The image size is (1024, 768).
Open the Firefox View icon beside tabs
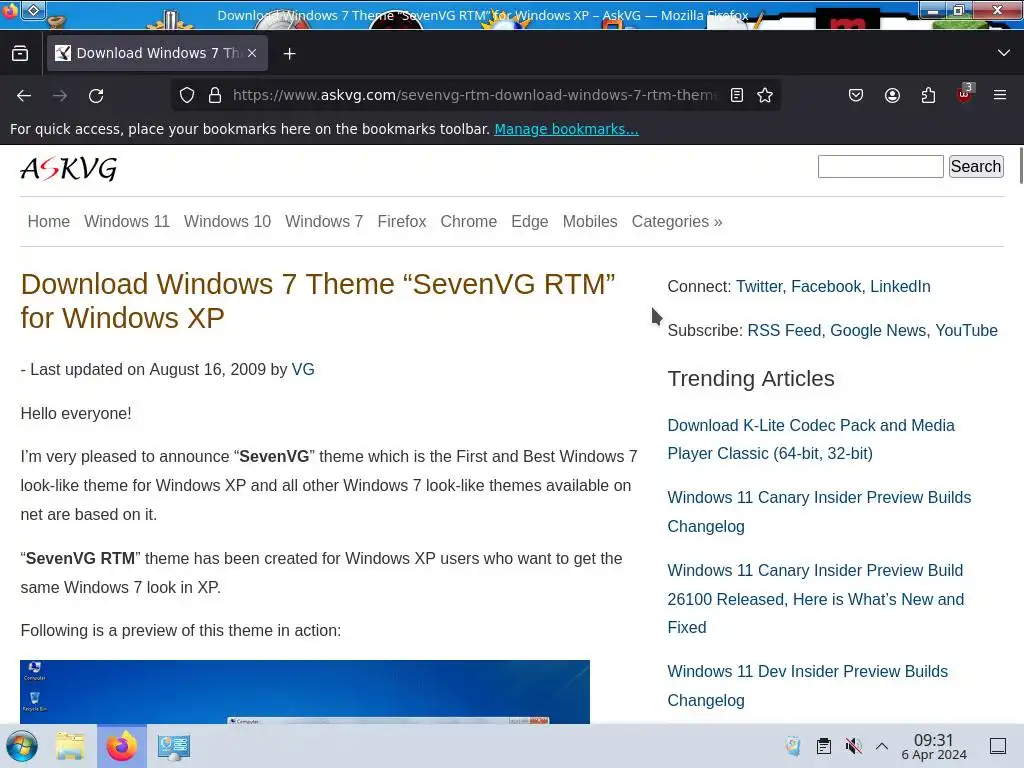click(20, 54)
